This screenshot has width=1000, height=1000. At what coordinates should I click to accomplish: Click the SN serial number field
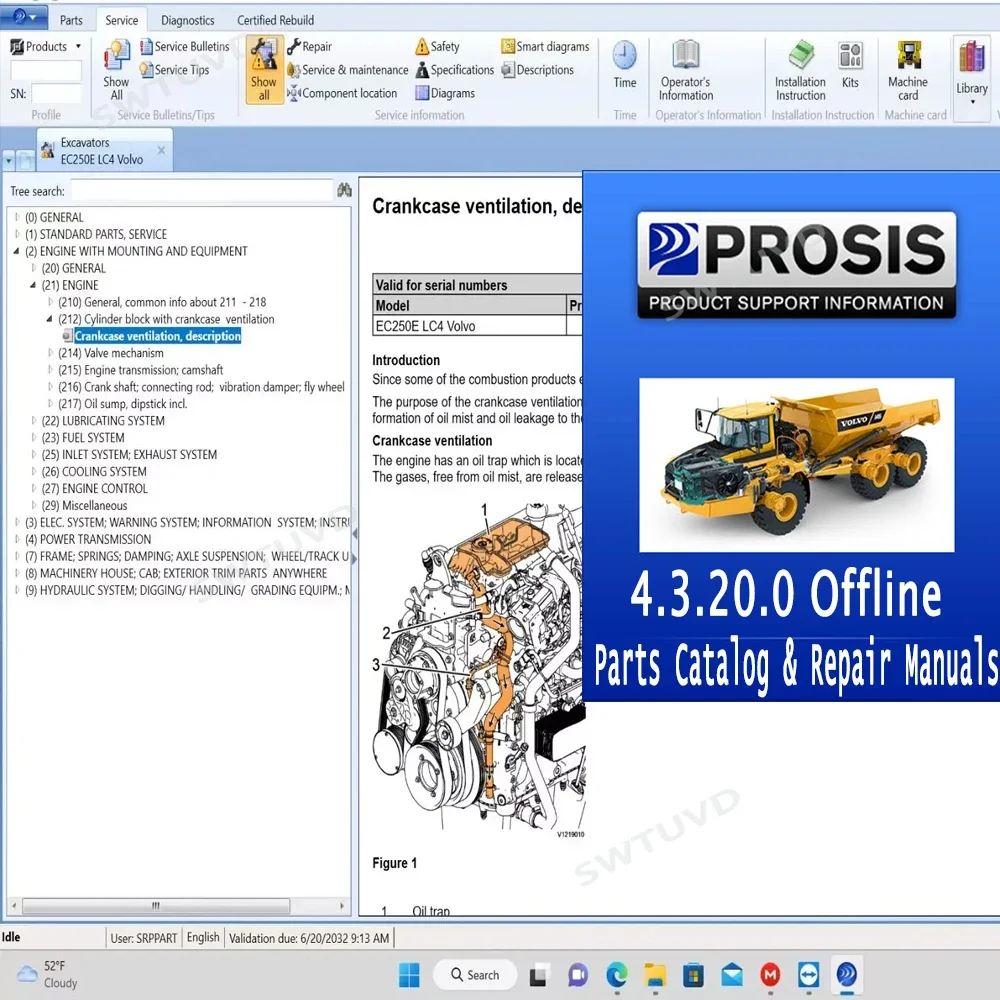tap(57, 94)
